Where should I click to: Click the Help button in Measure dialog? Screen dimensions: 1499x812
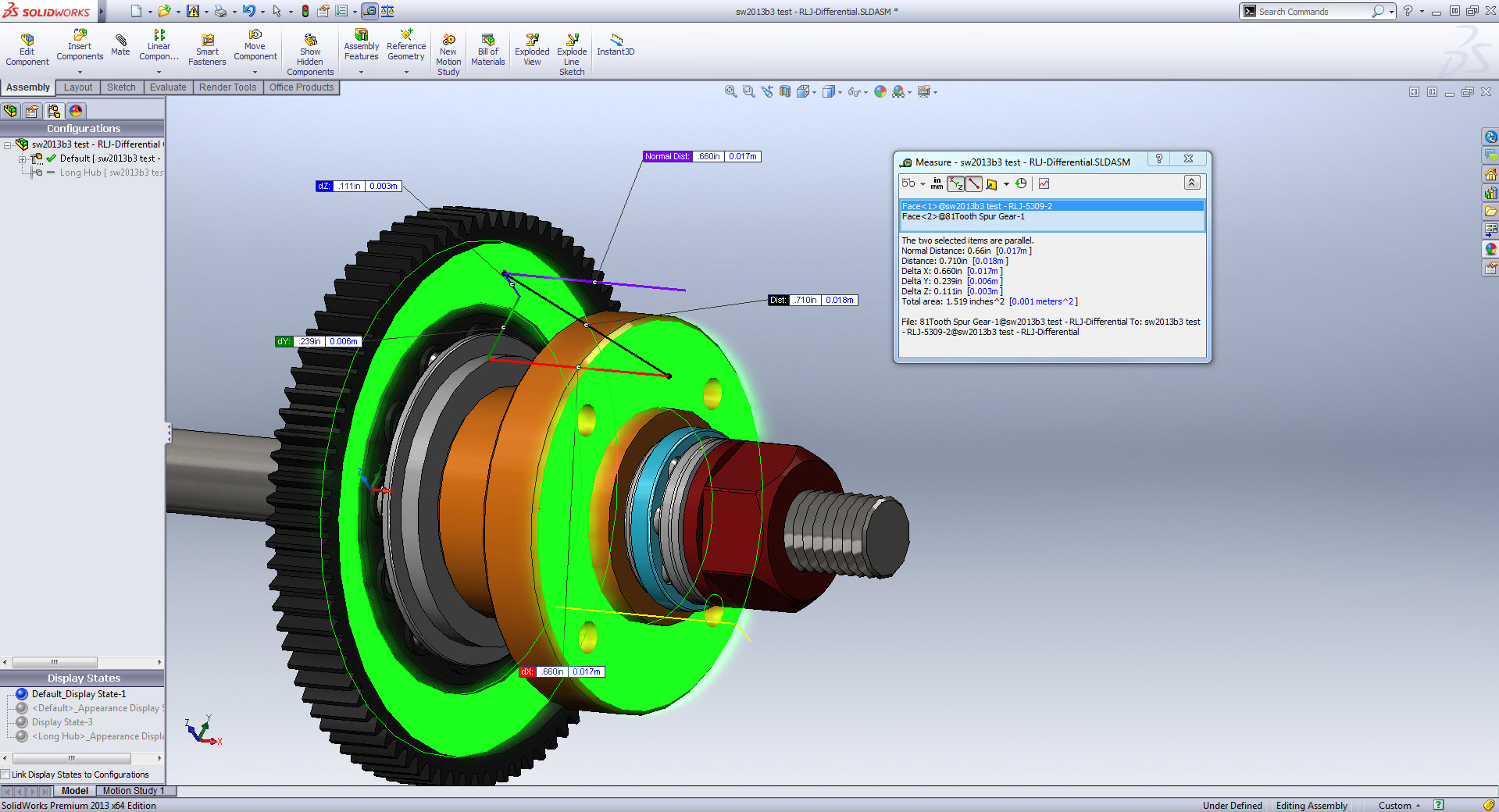(1159, 158)
